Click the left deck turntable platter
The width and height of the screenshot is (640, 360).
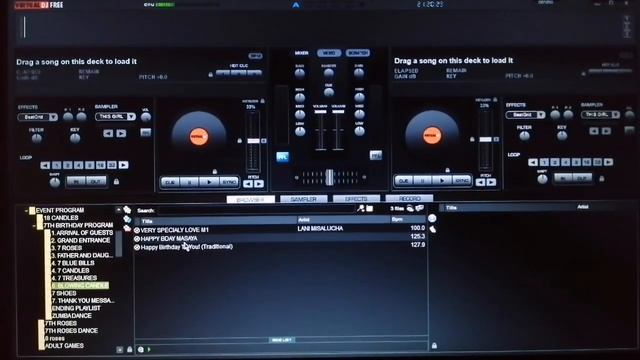(x=199, y=136)
